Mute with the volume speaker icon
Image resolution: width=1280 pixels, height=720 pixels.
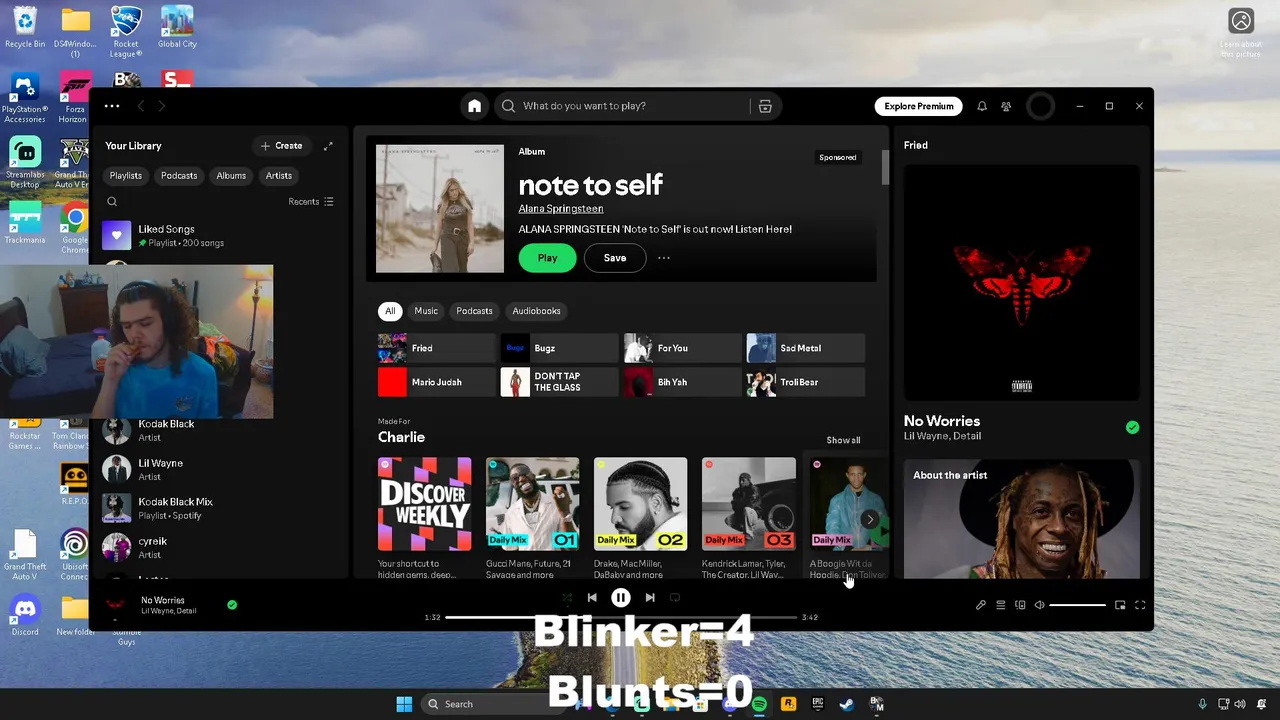pyautogui.click(x=1040, y=605)
